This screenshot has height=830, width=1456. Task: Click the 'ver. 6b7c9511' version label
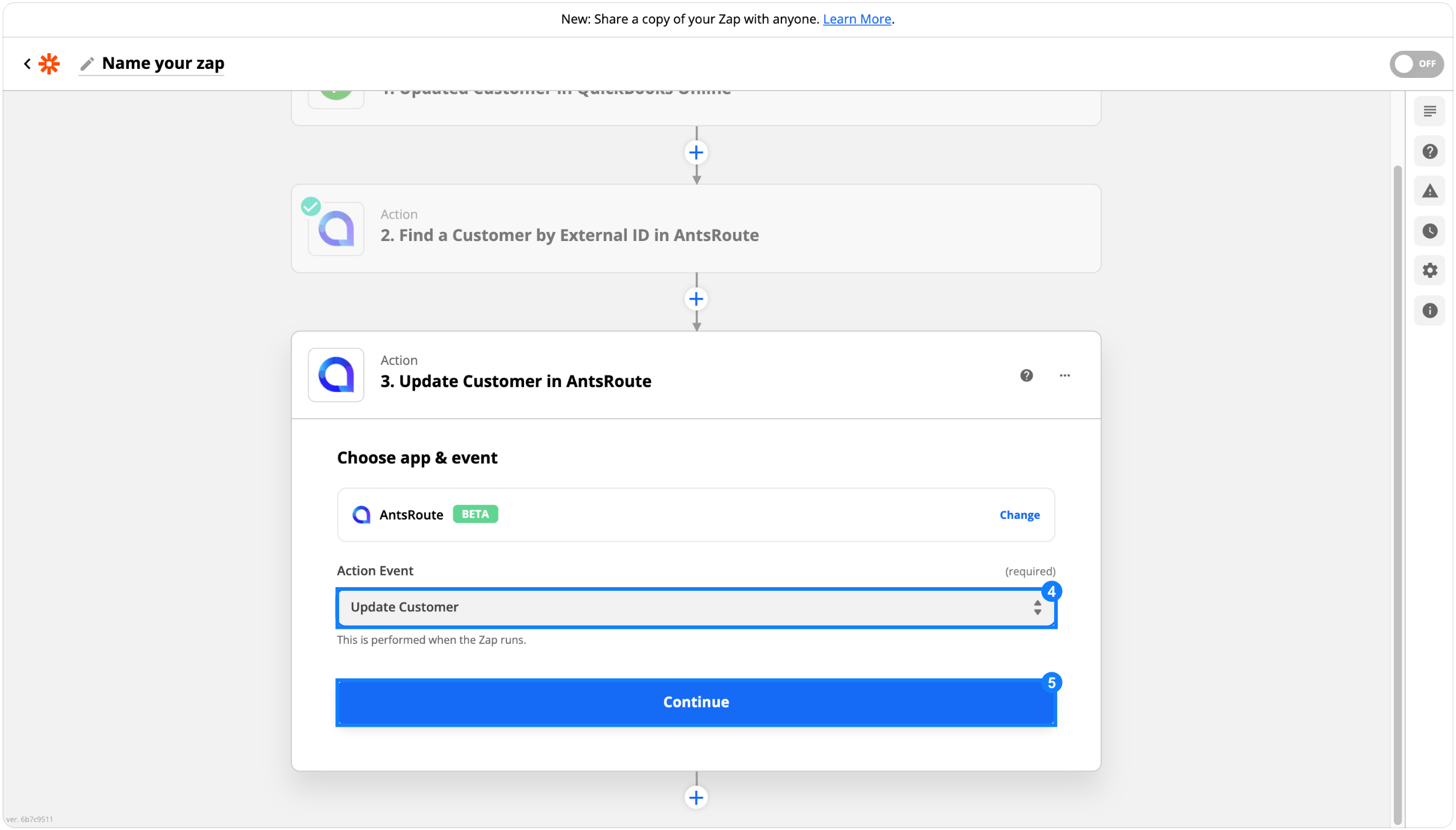30,819
